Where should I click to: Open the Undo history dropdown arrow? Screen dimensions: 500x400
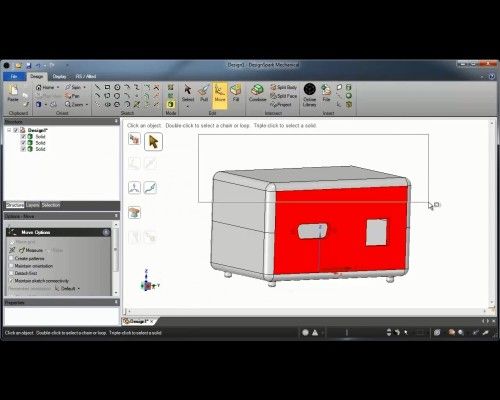pyautogui.click(x=44, y=65)
